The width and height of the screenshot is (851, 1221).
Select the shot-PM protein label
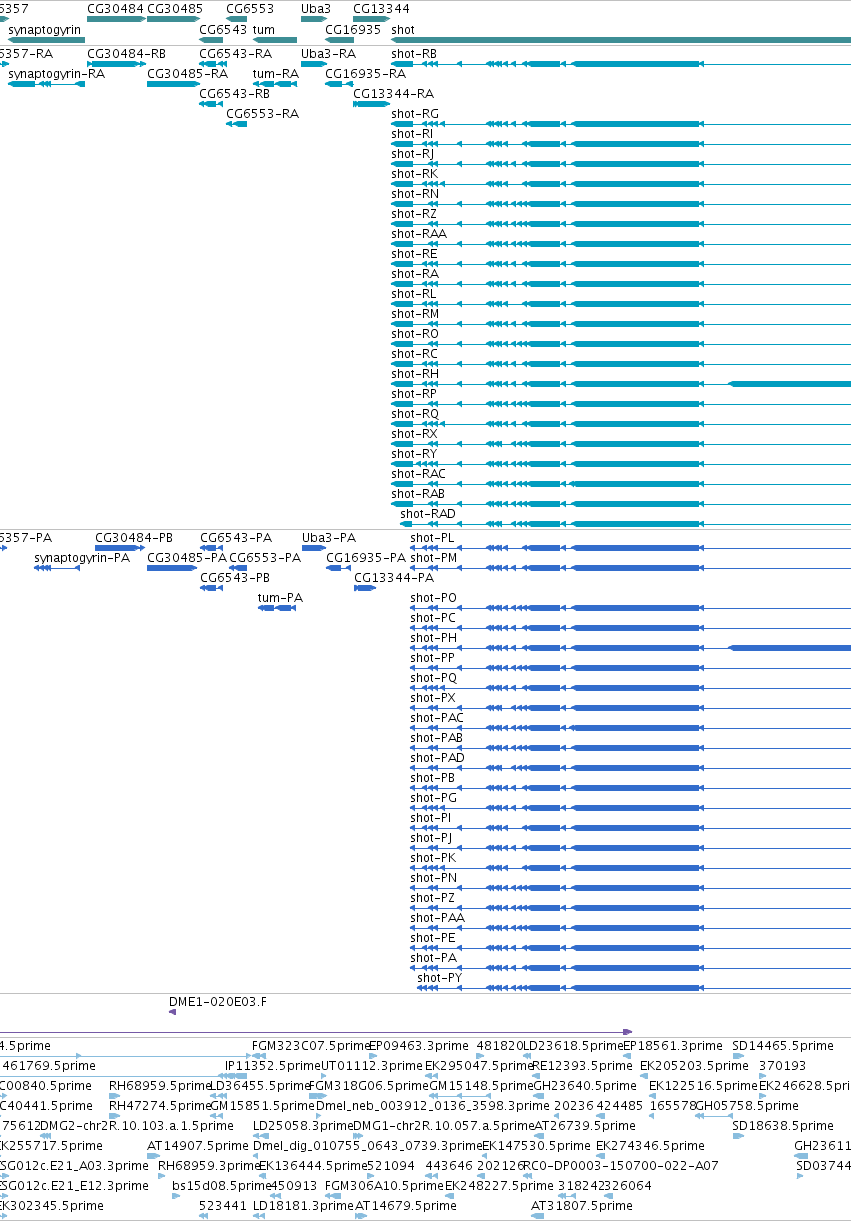[434, 558]
